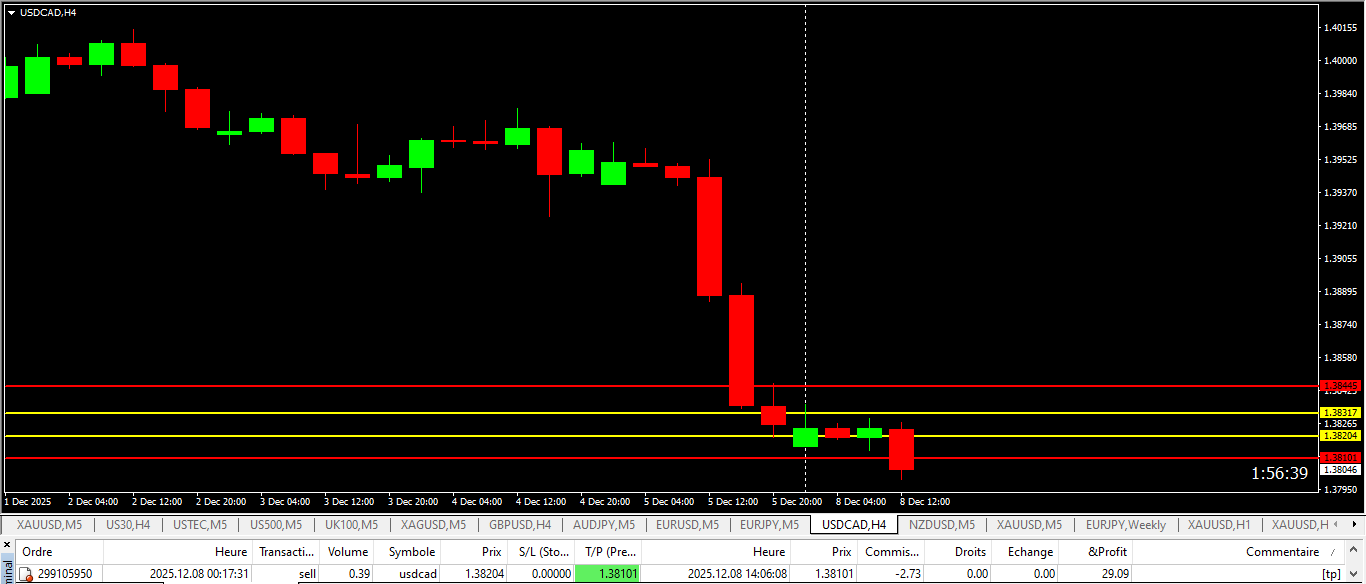Open the USDCAD,H4 chart title menu triangle
The image size is (1366, 584).
tap(11, 13)
